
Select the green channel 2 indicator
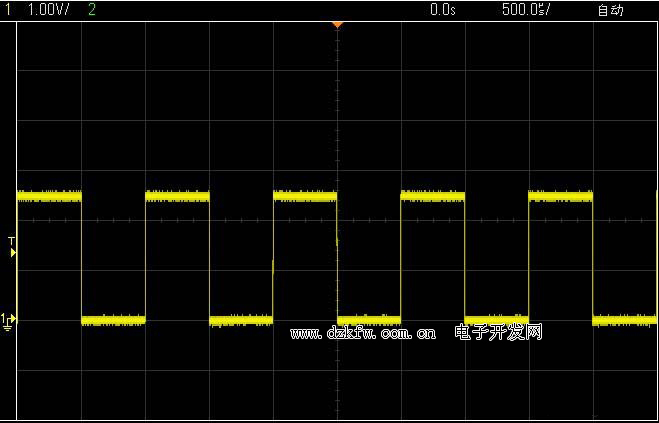pyautogui.click(x=93, y=9)
